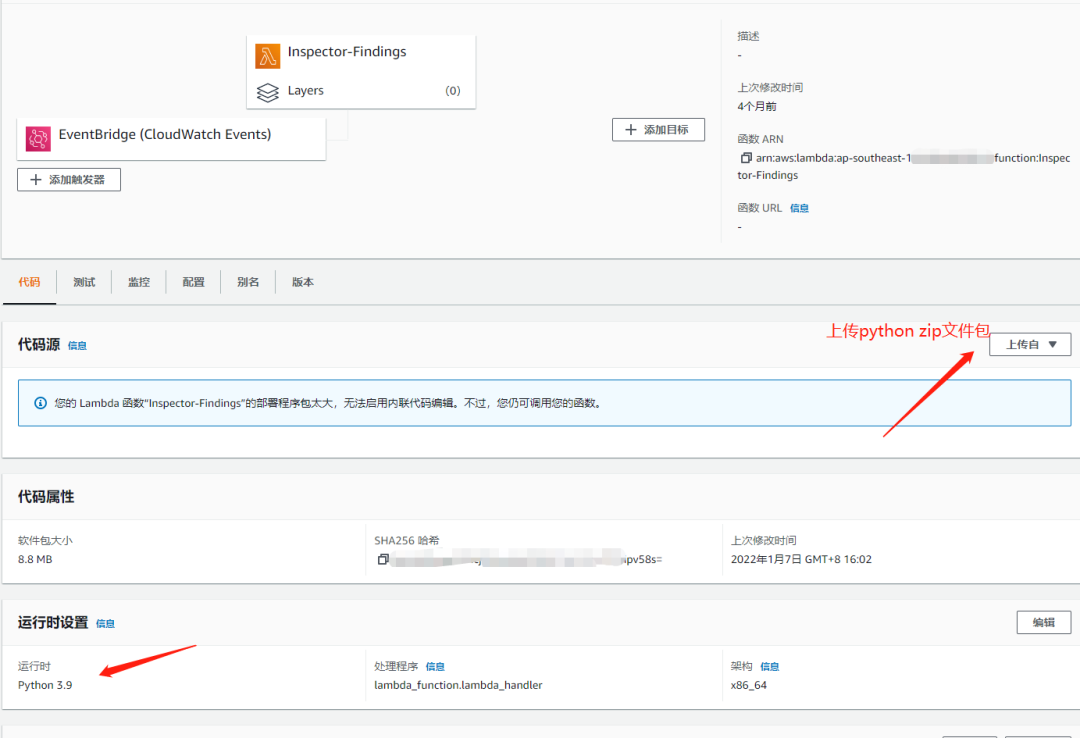Click the 添加目标 button
This screenshot has height=738, width=1080.
(x=658, y=130)
